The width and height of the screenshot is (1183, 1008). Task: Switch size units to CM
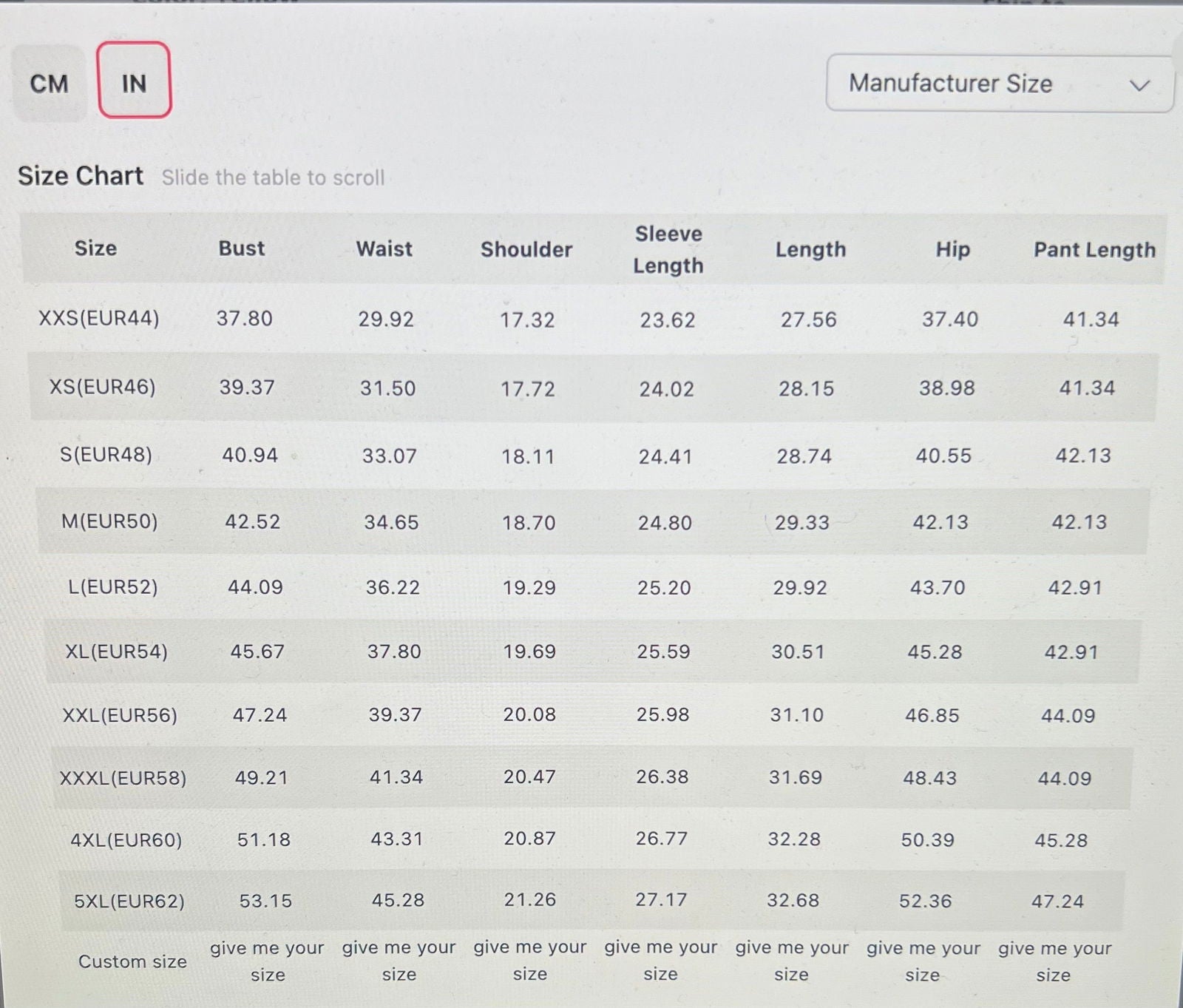(x=50, y=83)
